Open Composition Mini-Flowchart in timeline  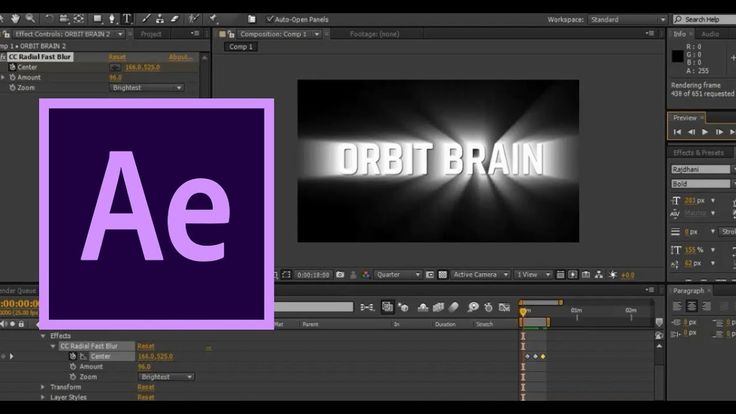pyautogui.click(x=367, y=307)
